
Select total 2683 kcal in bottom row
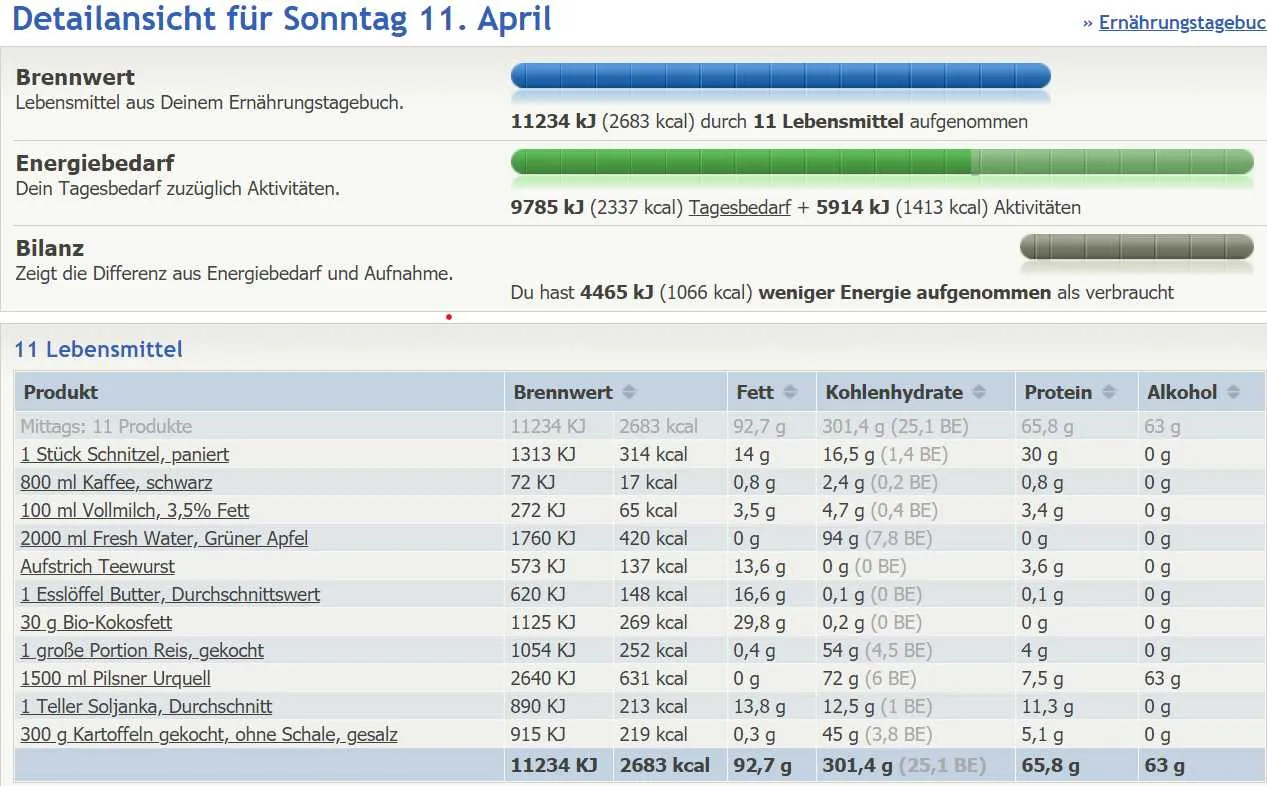665,765
